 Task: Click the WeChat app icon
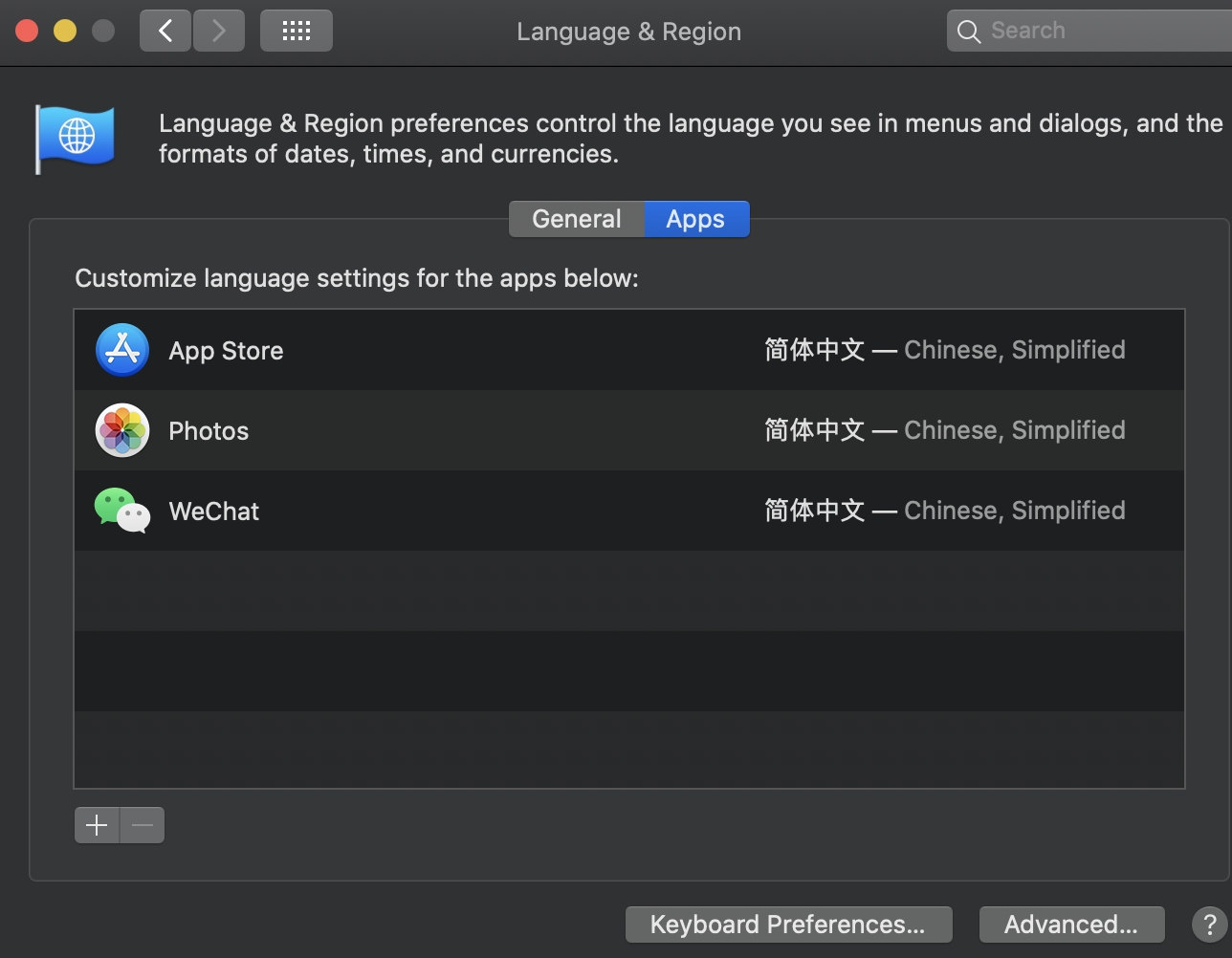122,511
